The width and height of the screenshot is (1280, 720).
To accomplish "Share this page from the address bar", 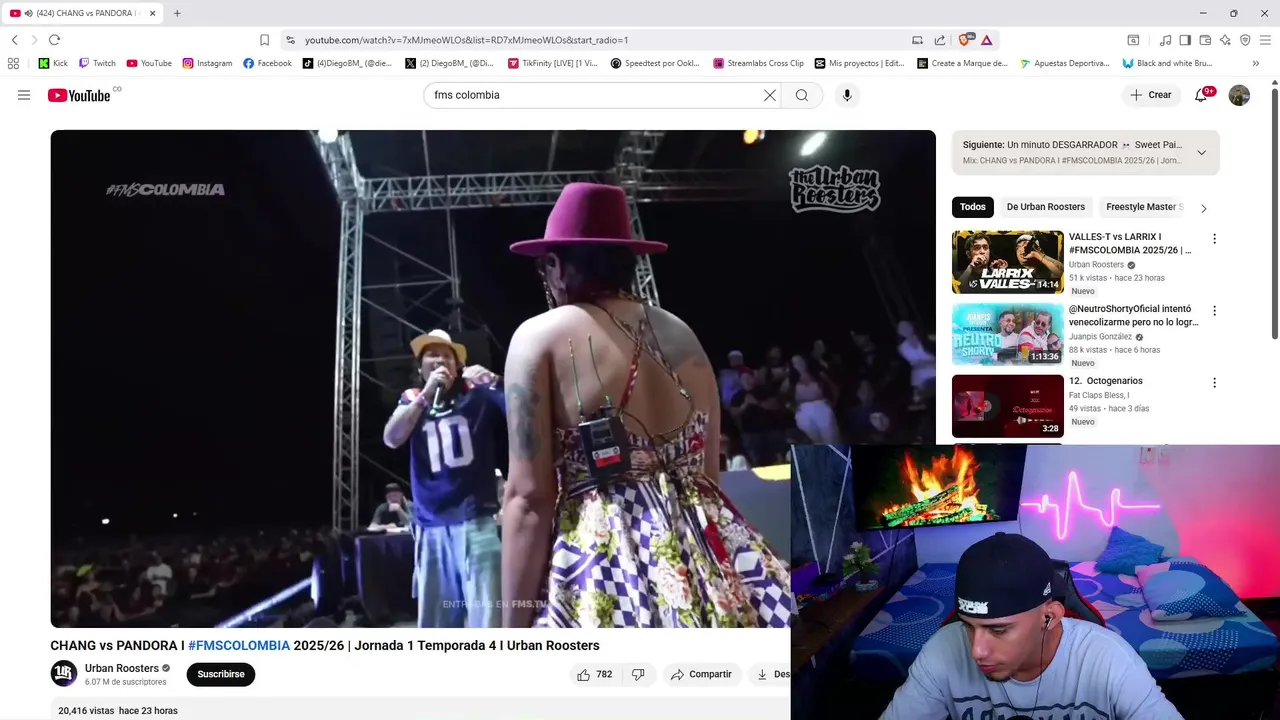I will click(940, 40).
